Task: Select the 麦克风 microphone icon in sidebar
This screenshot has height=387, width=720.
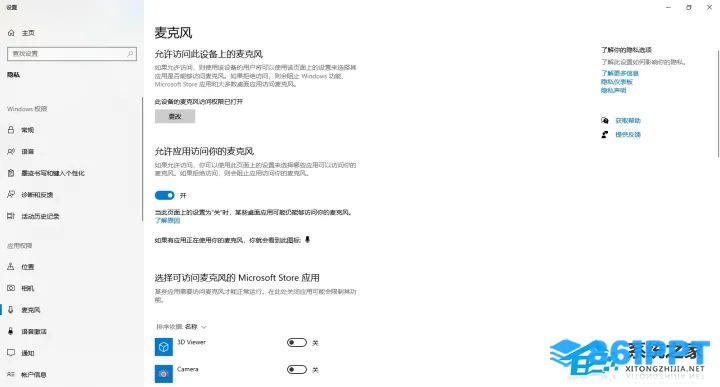Action: [x=11, y=309]
